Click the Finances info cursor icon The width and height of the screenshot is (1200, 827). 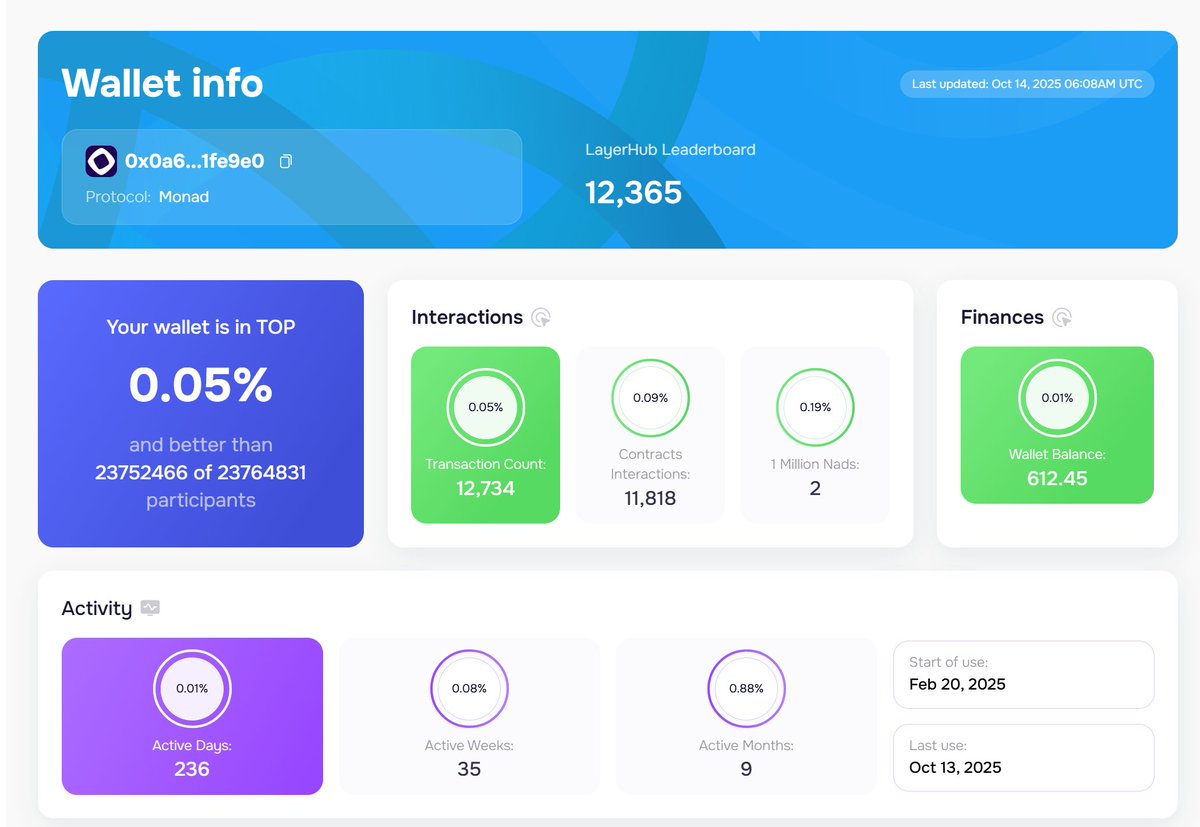[x=1062, y=318]
